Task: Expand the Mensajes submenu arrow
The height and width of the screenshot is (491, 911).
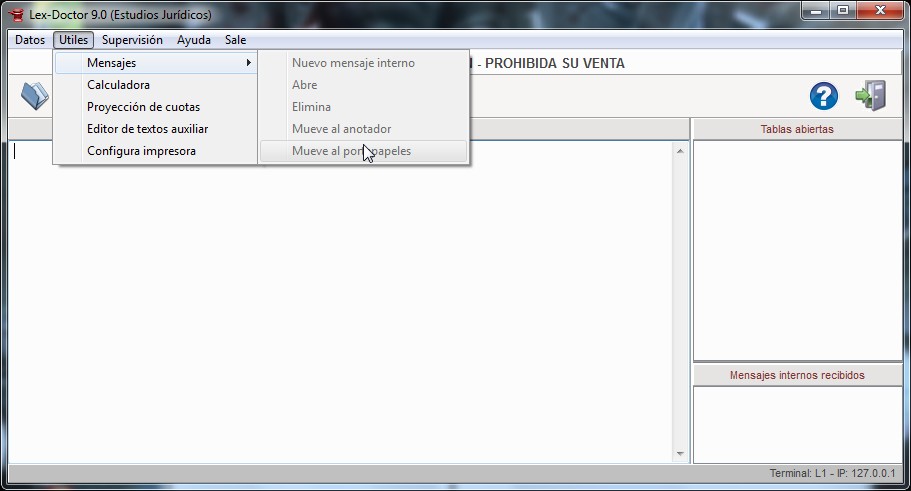Action: pos(249,63)
